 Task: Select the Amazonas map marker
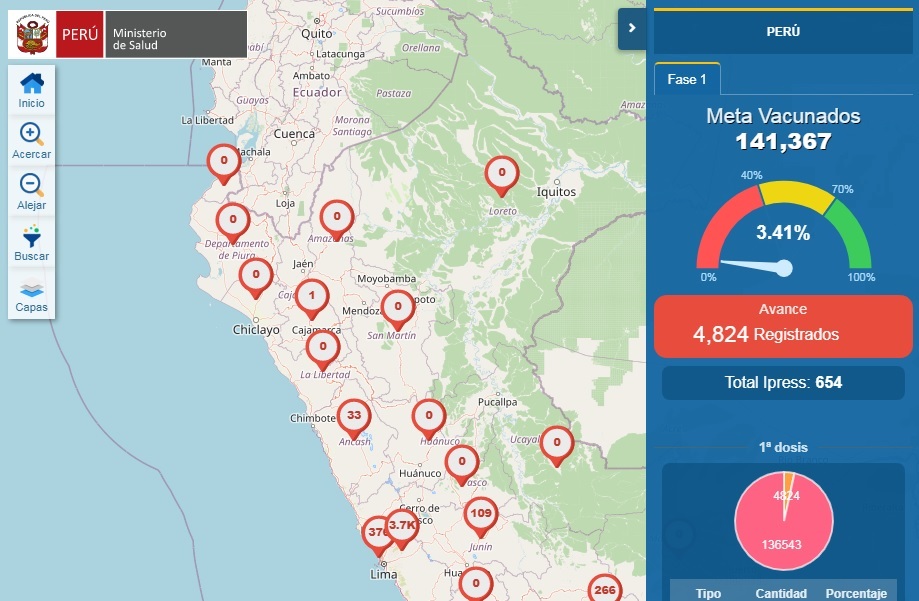point(337,220)
